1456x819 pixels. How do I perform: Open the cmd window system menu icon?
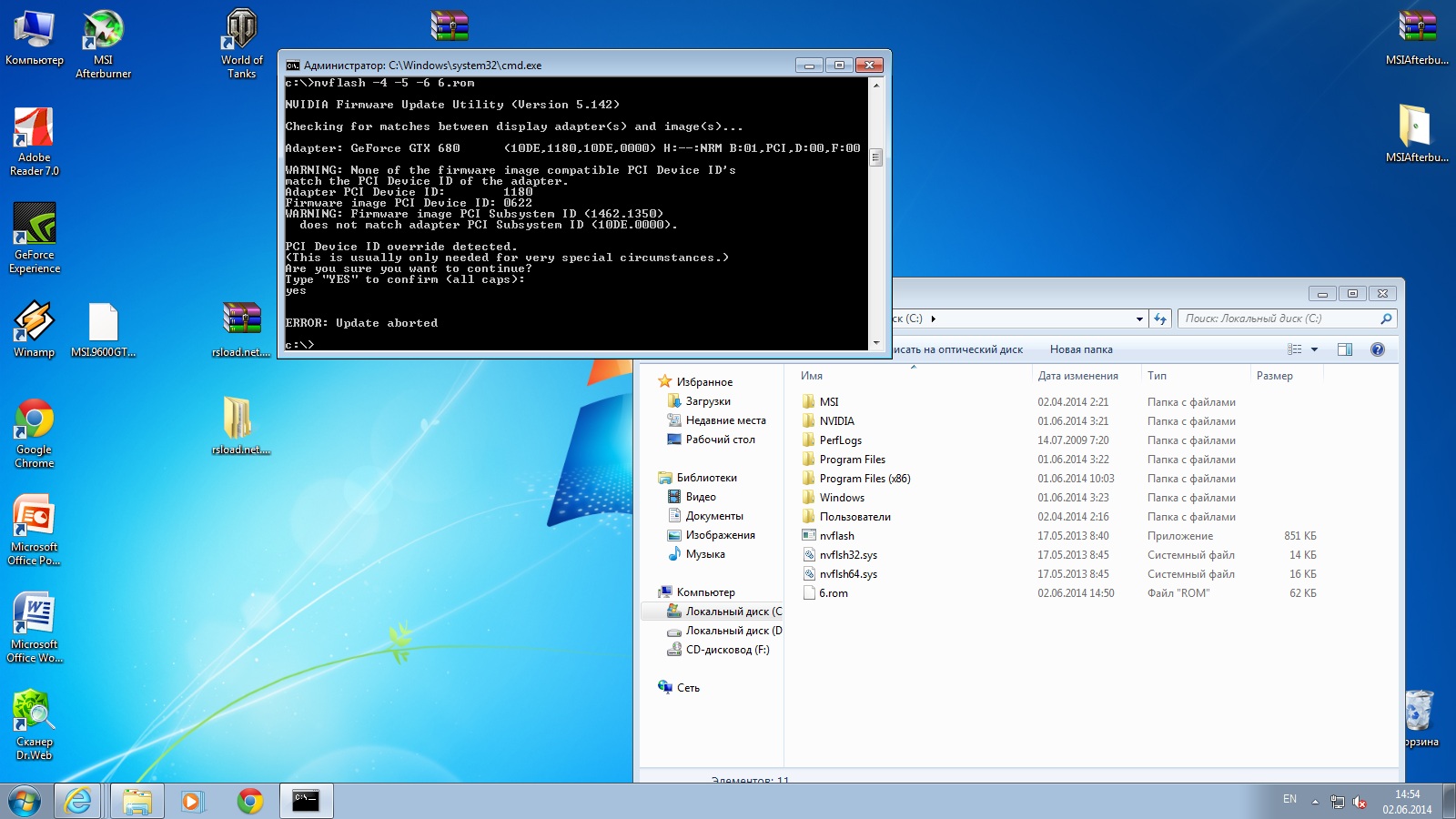[x=293, y=66]
